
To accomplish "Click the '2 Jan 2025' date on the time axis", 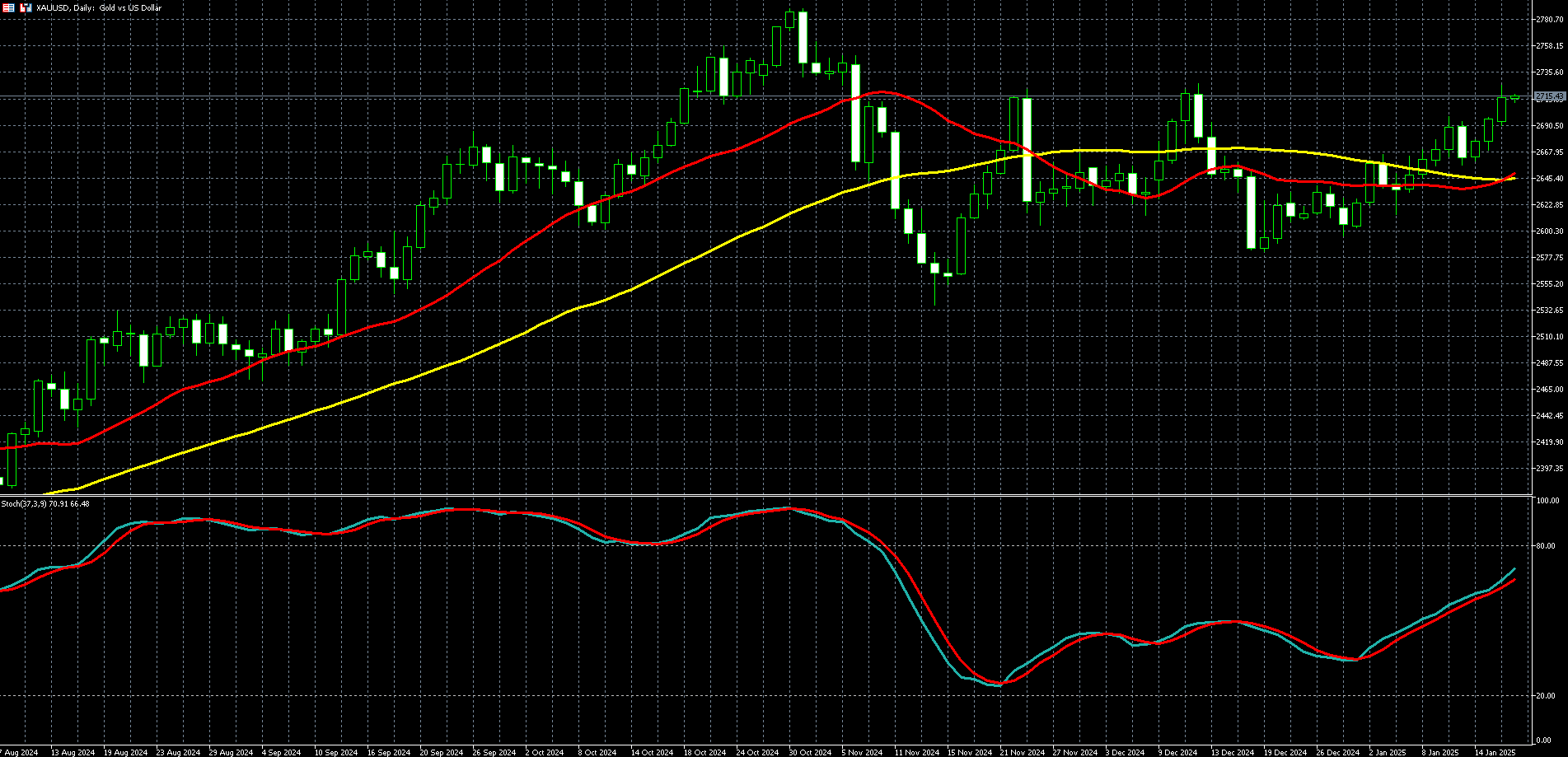I will (1388, 752).
